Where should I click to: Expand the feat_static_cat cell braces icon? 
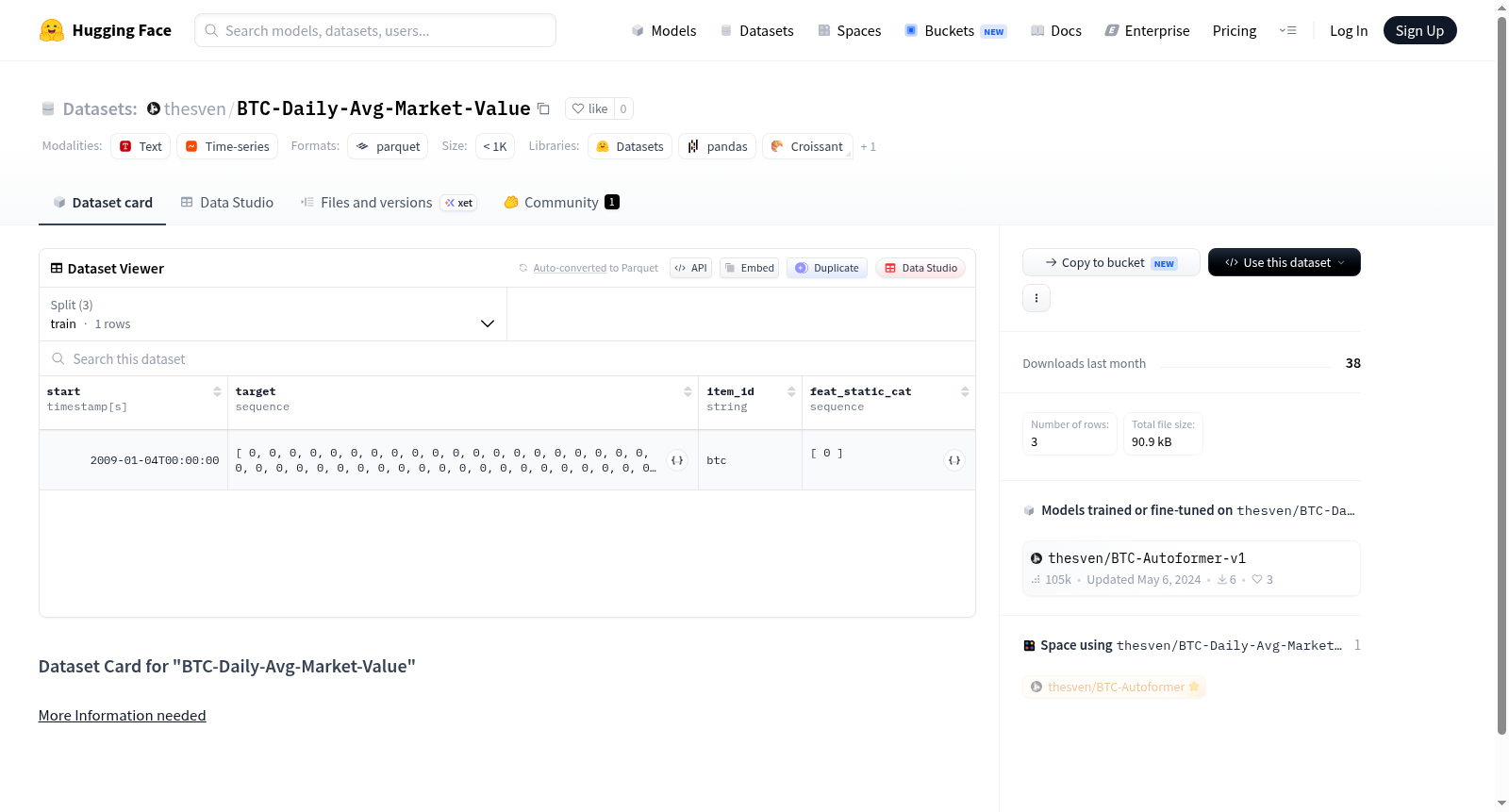954,460
